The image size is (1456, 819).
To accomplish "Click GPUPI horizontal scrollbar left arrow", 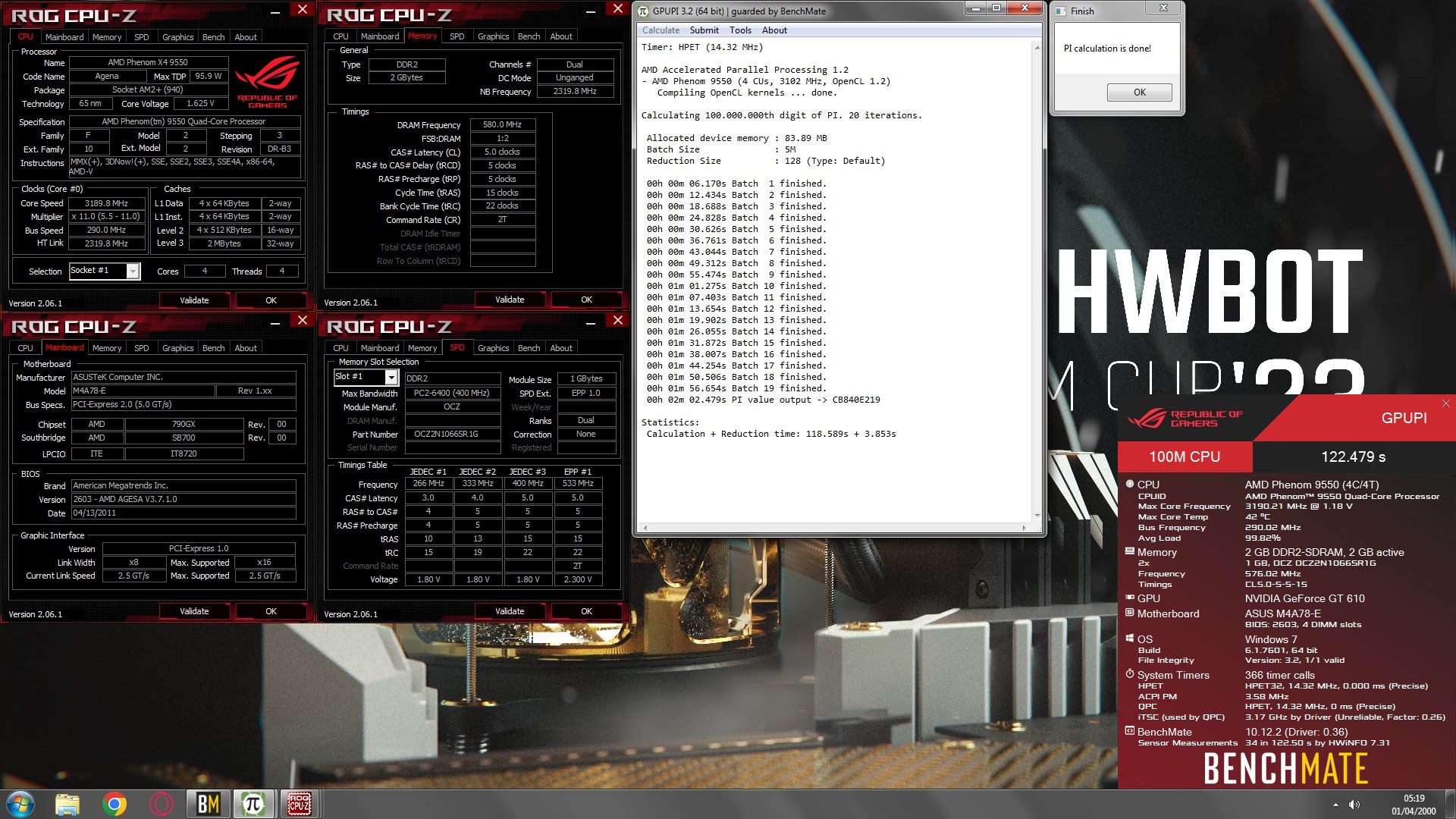I will [x=645, y=527].
